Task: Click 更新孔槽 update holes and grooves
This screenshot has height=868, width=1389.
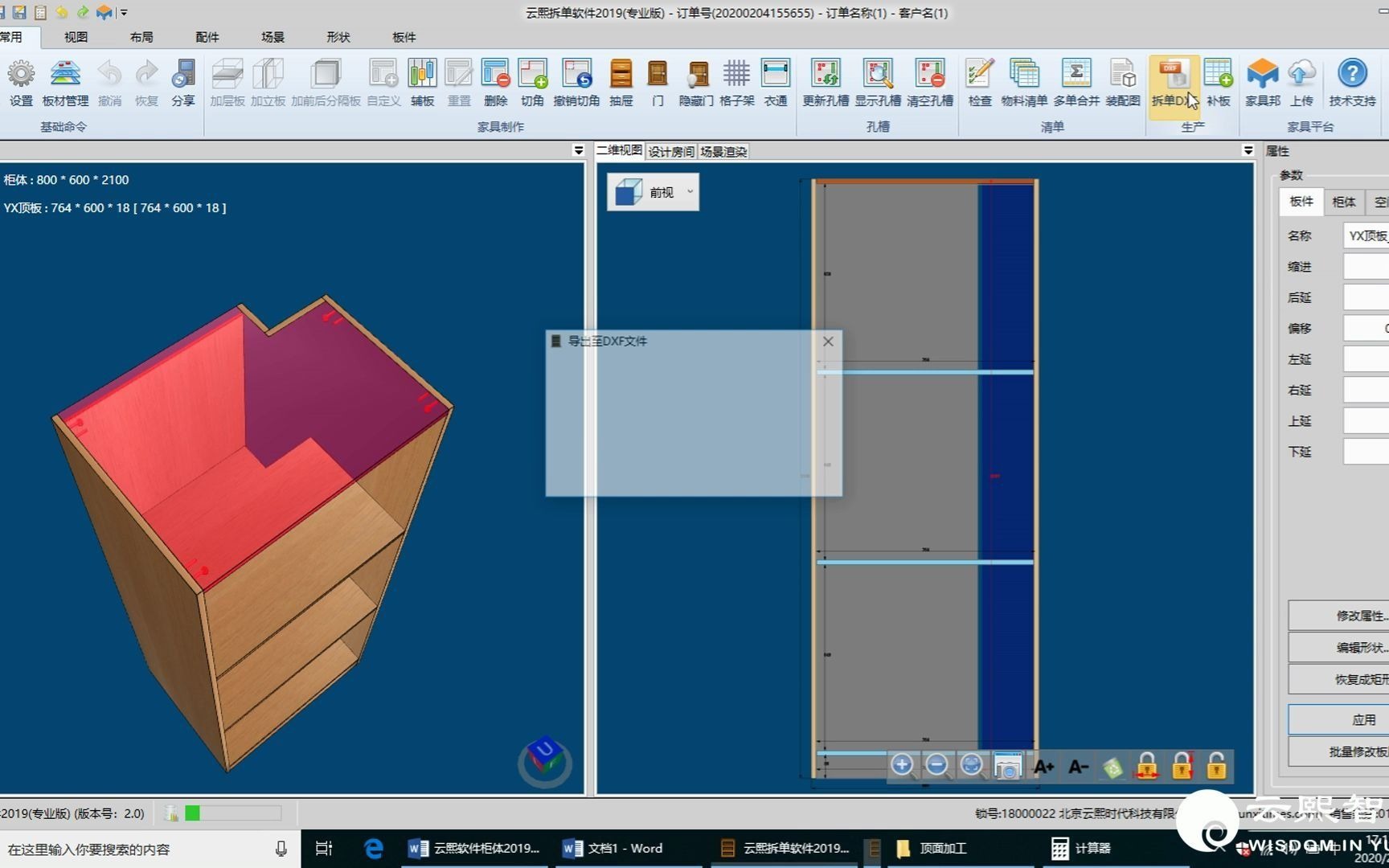Action: point(826,82)
